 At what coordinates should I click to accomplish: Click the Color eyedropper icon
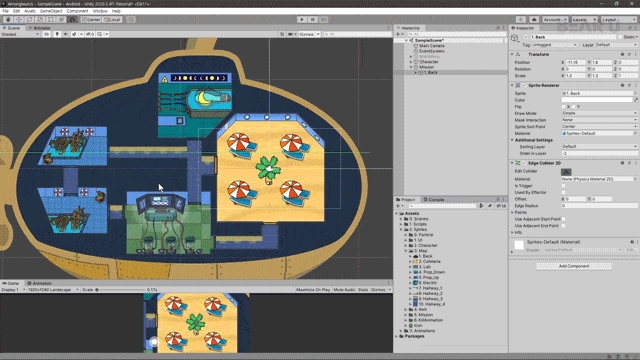tap(636, 100)
